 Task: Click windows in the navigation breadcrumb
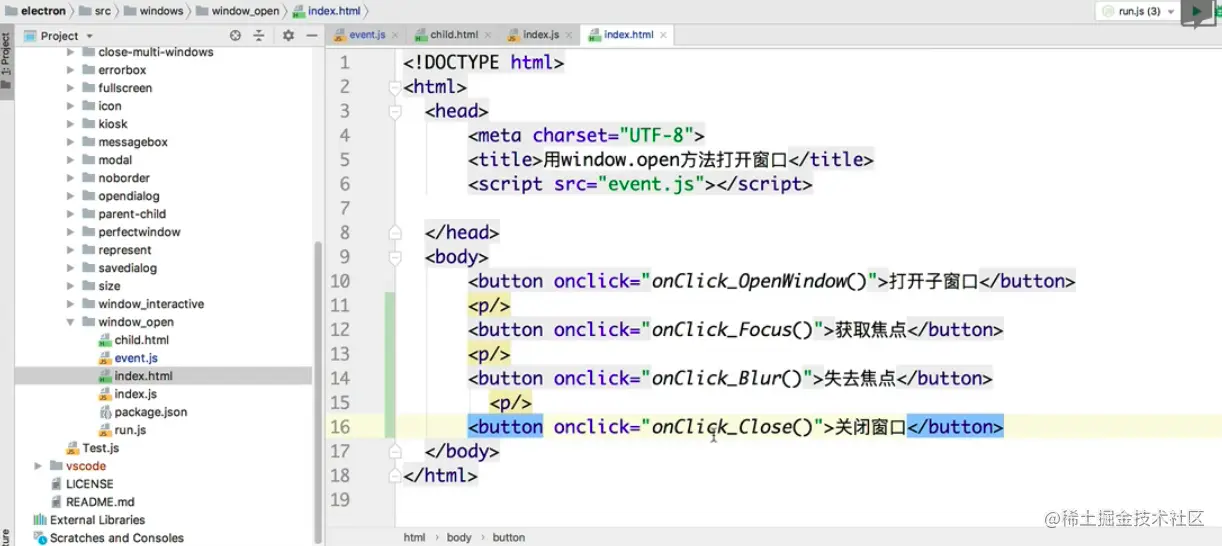pyautogui.click(x=154, y=11)
